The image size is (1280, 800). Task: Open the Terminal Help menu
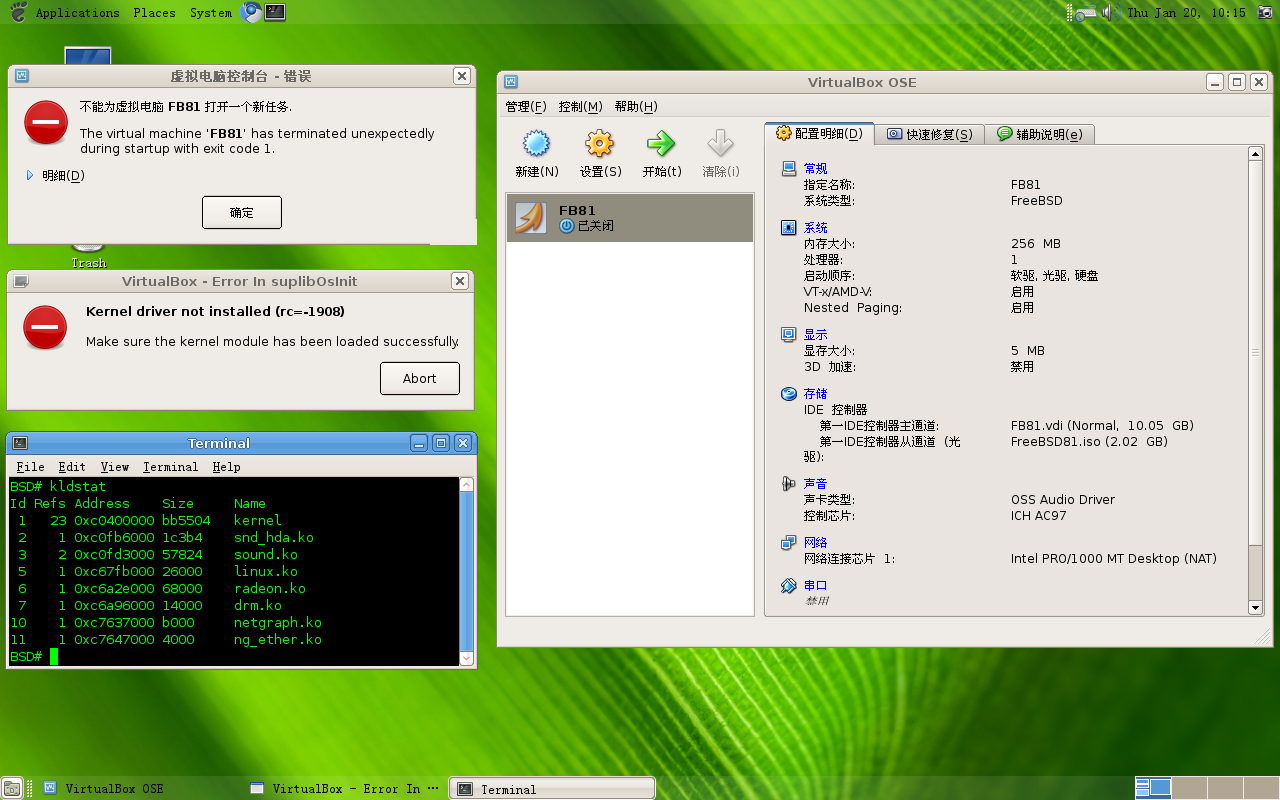tap(226, 467)
